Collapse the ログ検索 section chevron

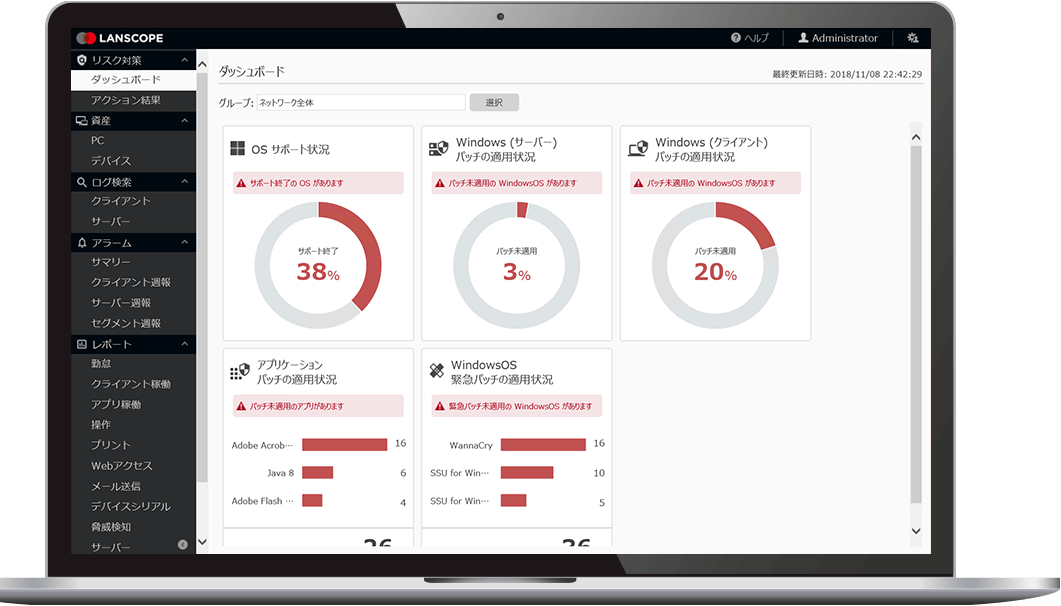(185, 181)
